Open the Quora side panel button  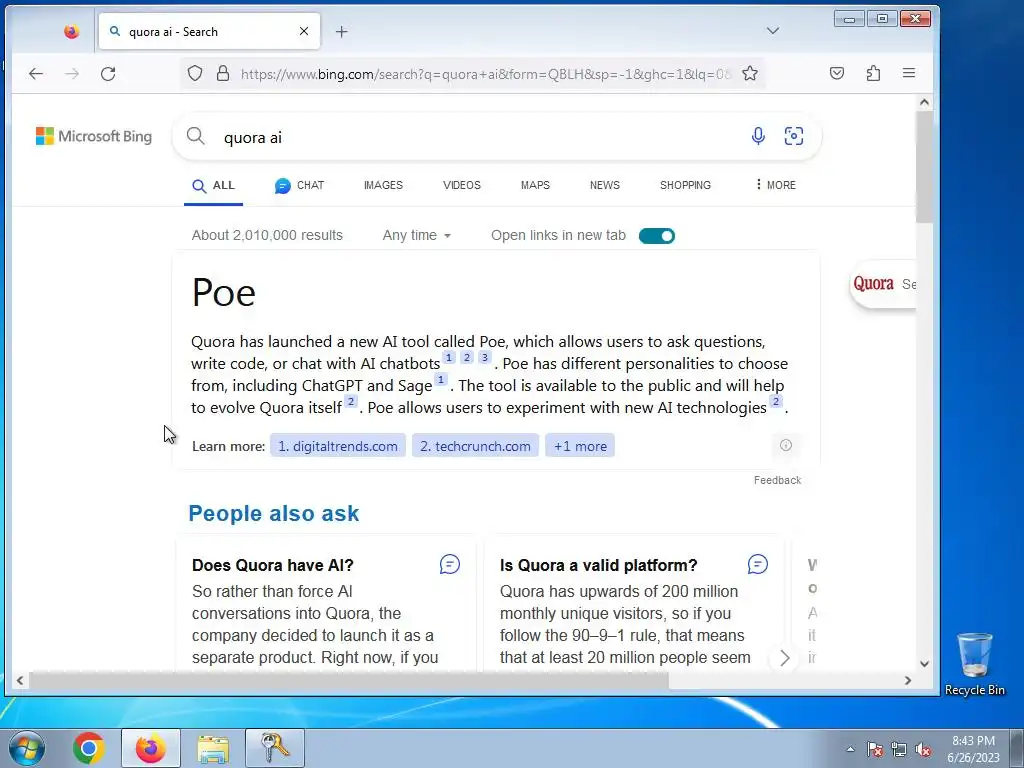(x=883, y=285)
